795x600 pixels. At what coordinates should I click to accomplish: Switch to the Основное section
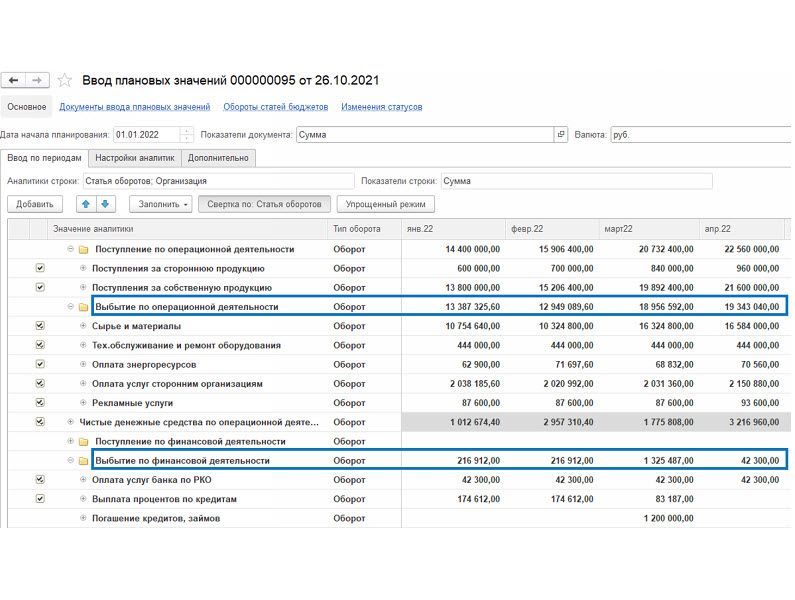point(26,107)
